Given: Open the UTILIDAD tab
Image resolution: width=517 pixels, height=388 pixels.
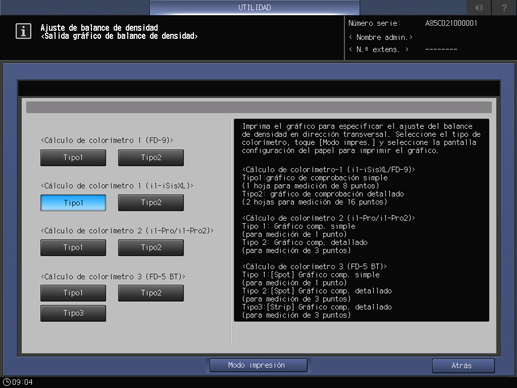Looking at the screenshot, I should pos(254,7).
